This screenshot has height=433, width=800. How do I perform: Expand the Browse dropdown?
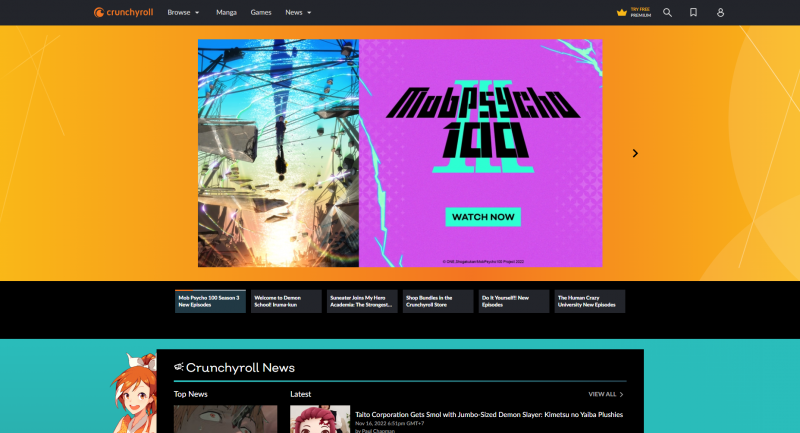pyautogui.click(x=183, y=12)
